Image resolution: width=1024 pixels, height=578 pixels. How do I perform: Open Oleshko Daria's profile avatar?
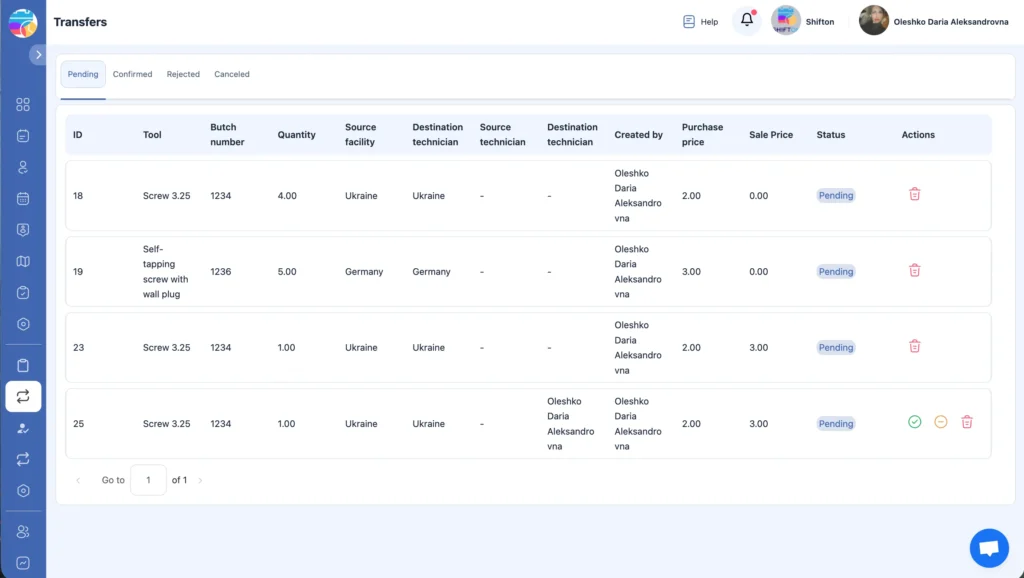click(x=872, y=20)
